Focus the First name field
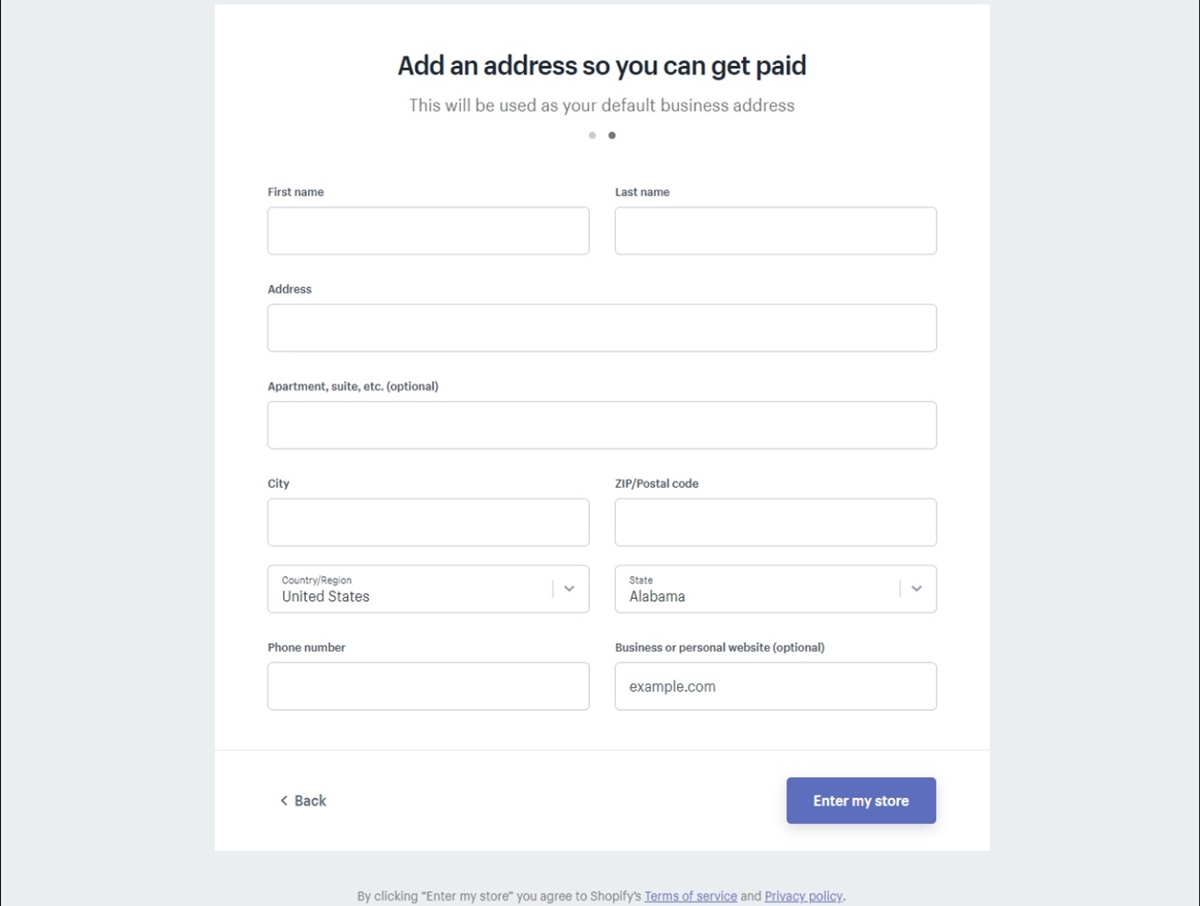 pos(428,231)
